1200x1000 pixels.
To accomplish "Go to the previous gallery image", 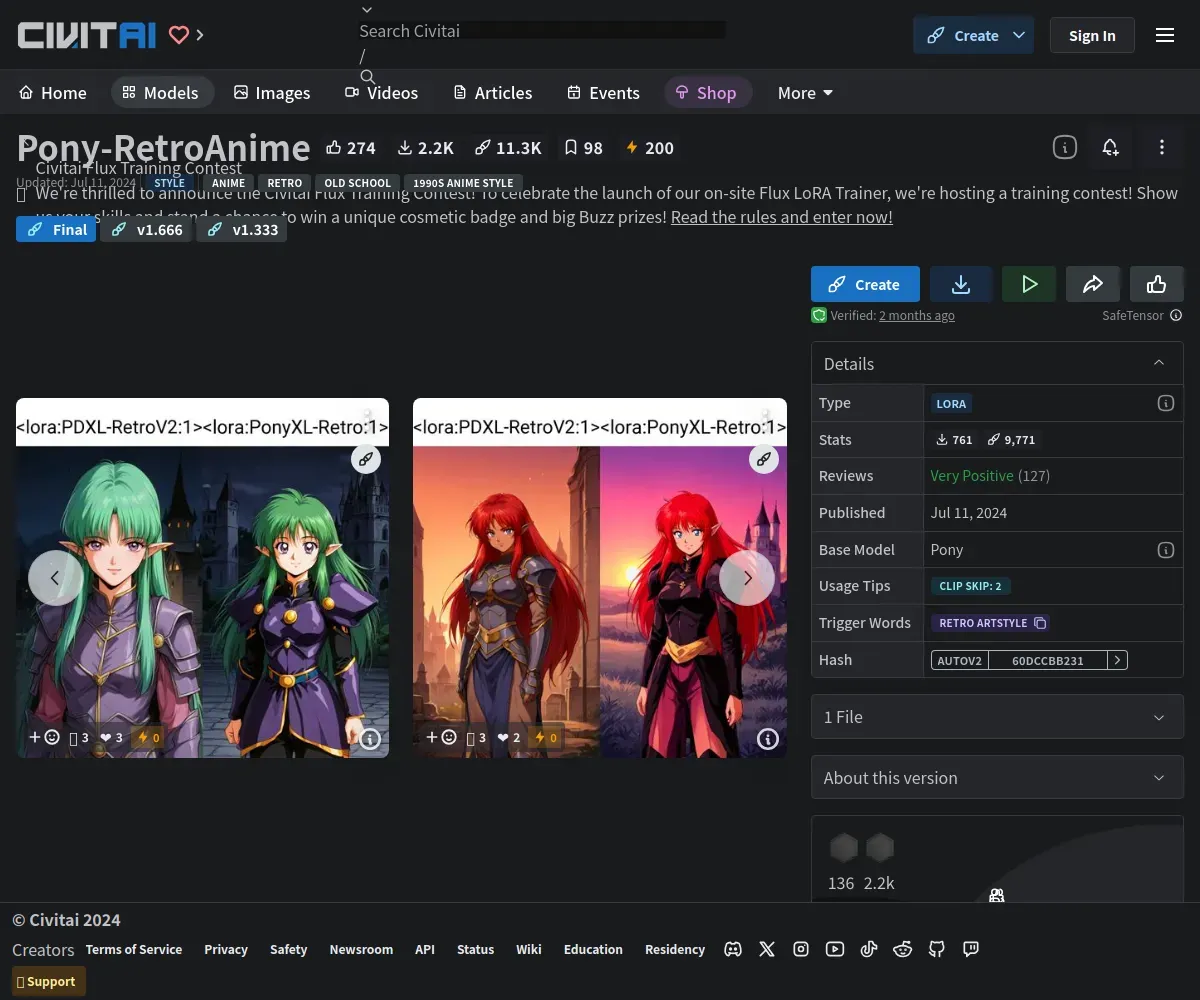I will [55, 578].
